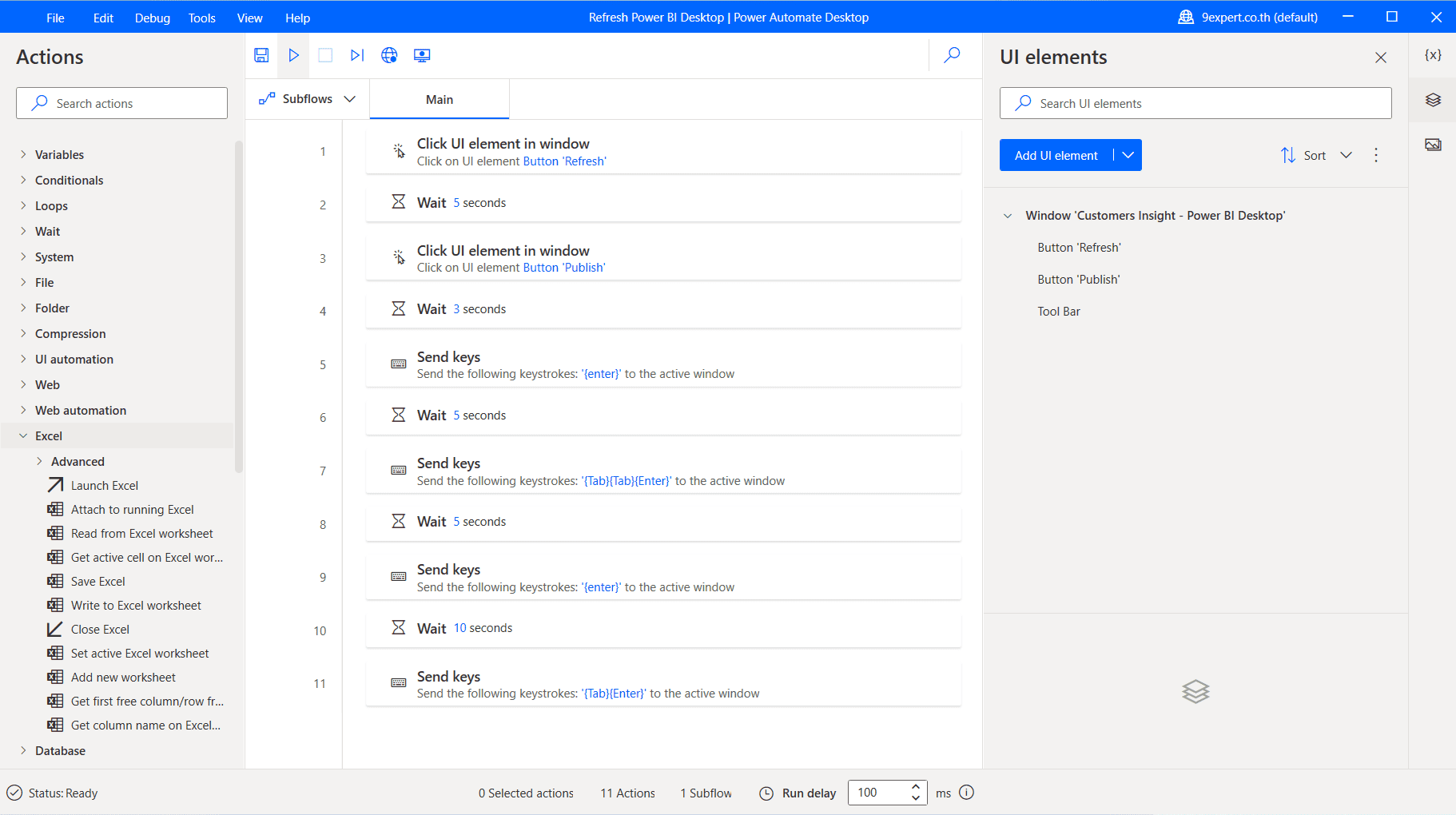
Task: Select Button 'Refresh' UI element
Action: pos(1079,247)
